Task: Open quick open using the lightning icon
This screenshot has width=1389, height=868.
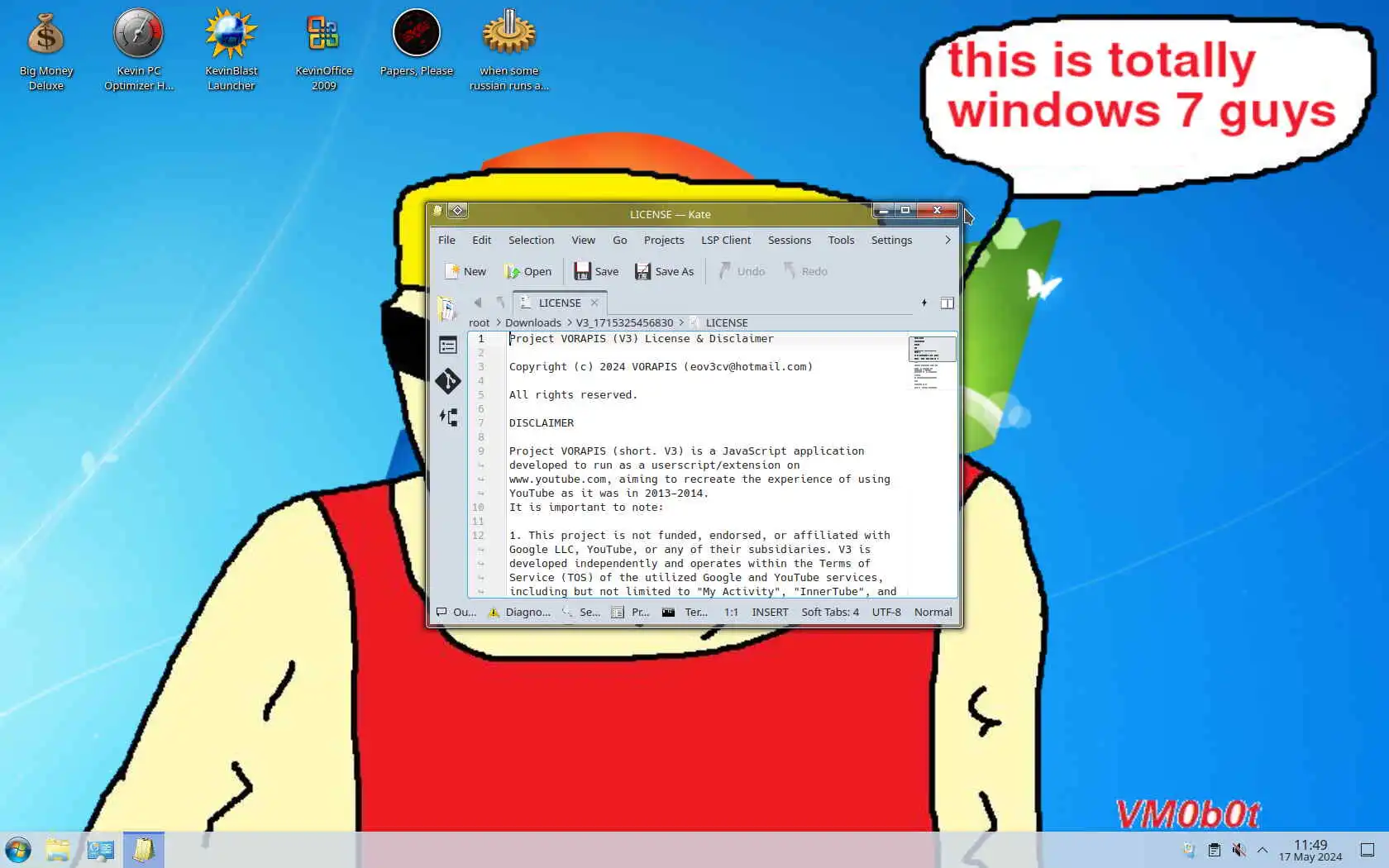Action: pyautogui.click(x=924, y=303)
